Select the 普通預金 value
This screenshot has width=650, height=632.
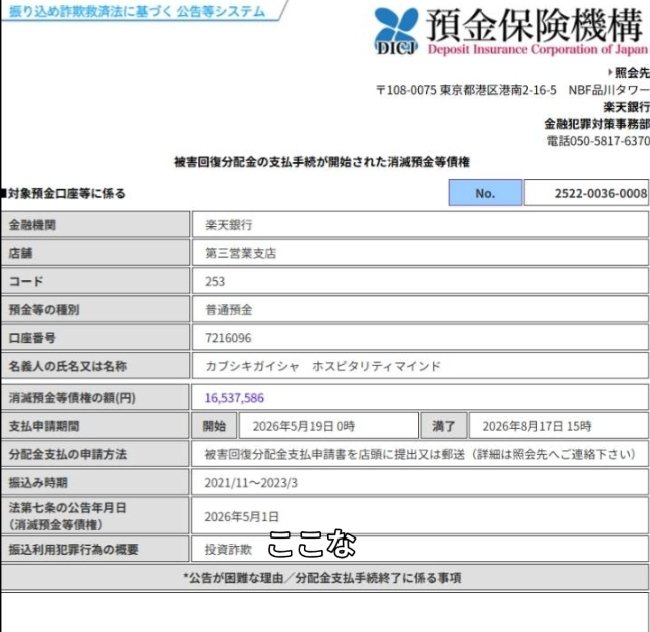[229, 310]
